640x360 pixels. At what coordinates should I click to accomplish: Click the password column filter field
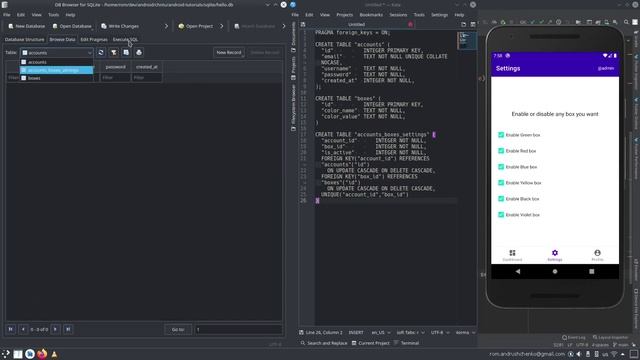116,78
